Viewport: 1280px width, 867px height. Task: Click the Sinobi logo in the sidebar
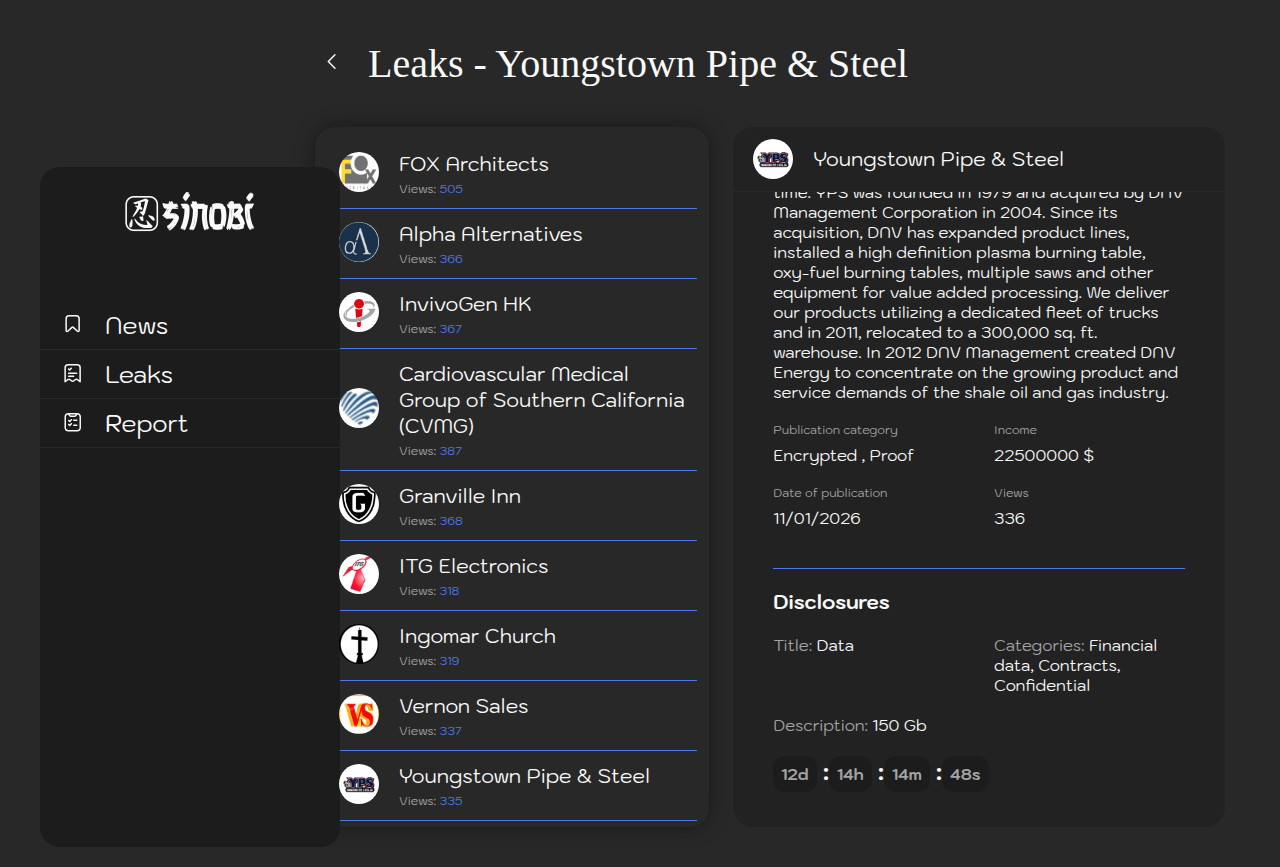point(190,212)
